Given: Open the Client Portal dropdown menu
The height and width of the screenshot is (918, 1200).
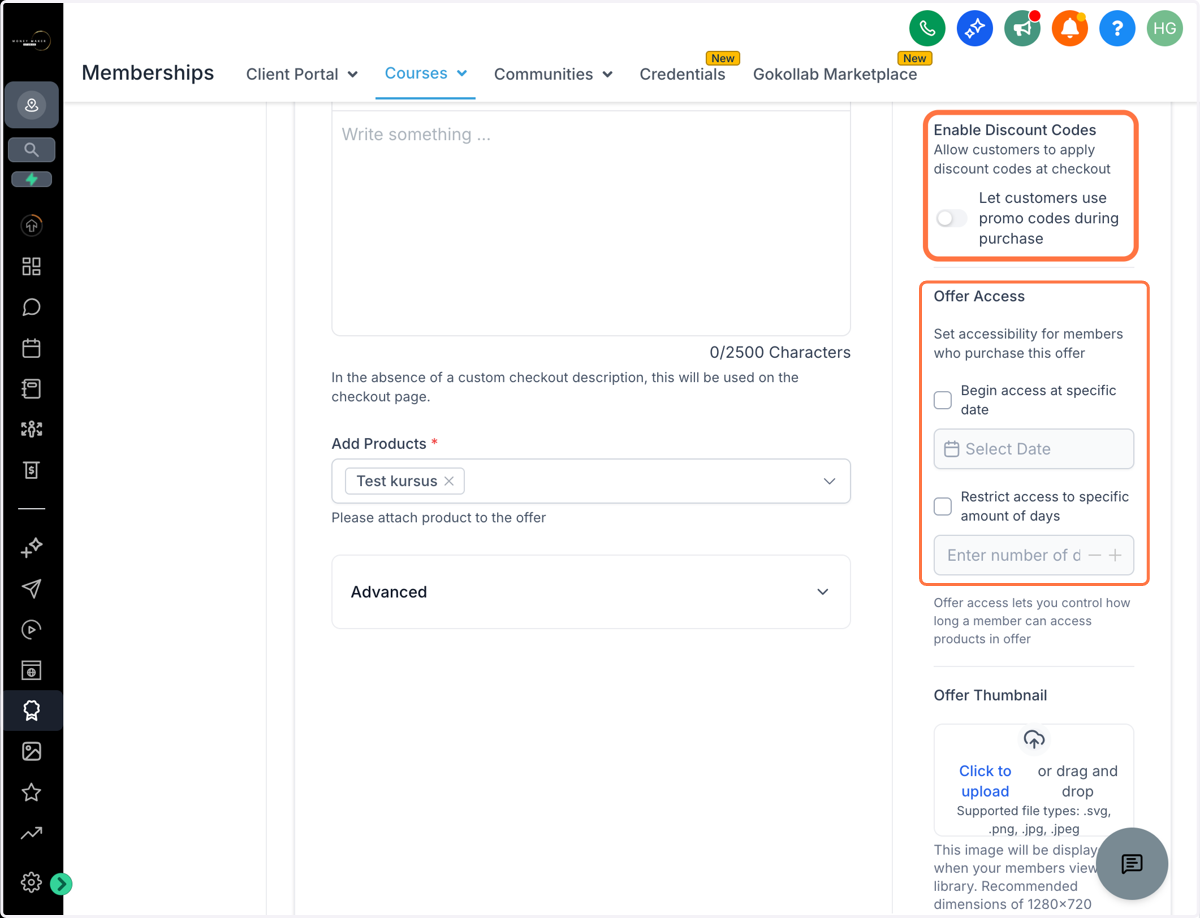Looking at the screenshot, I should [x=302, y=74].
